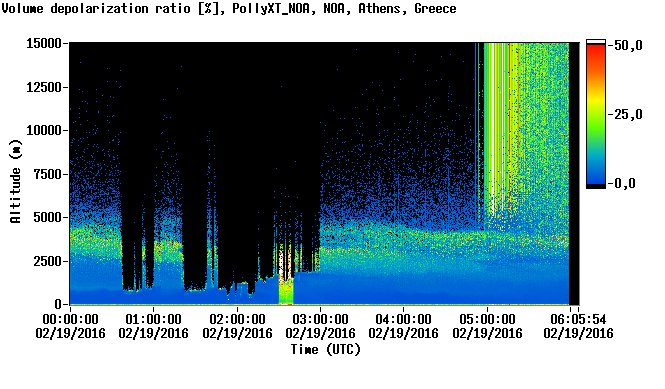Click the Time (UTC) axis title
Image resolution: width=665 pixels, height=389 pixels.
[x=326, y=350]
